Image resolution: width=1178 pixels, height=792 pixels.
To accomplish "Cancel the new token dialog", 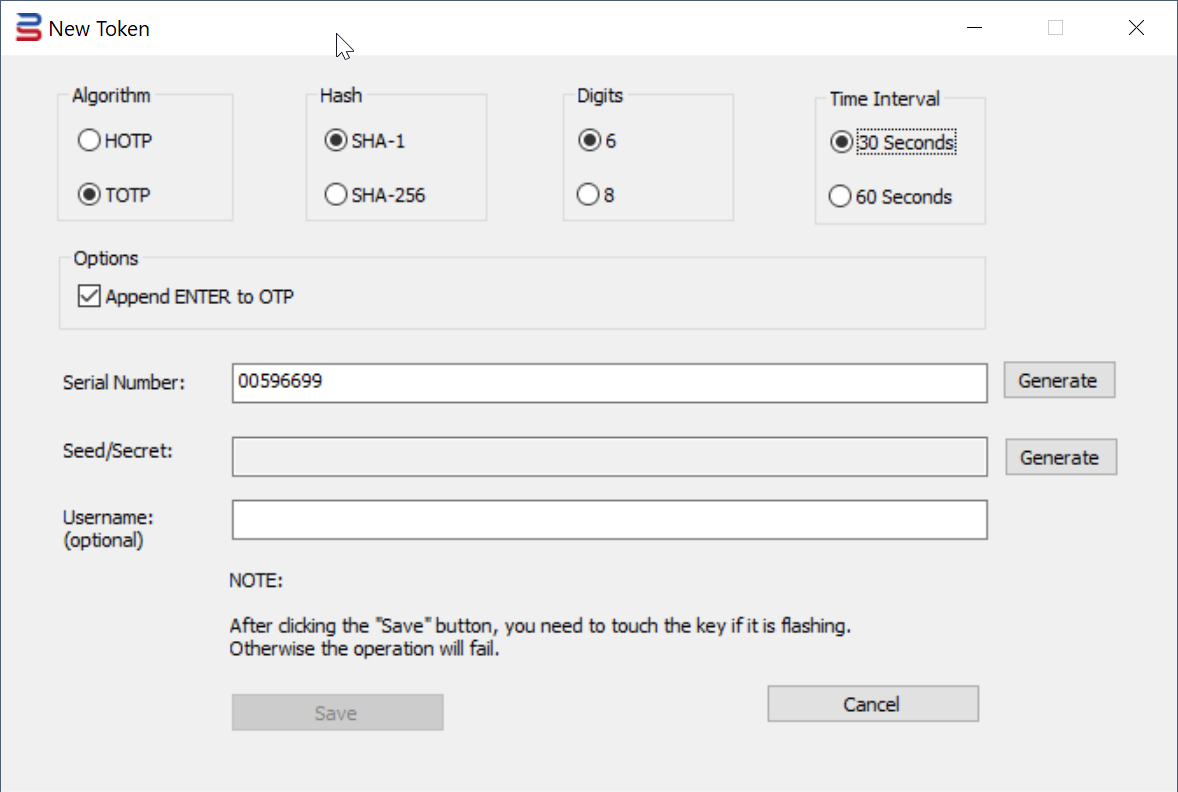I will pos(872,704).
